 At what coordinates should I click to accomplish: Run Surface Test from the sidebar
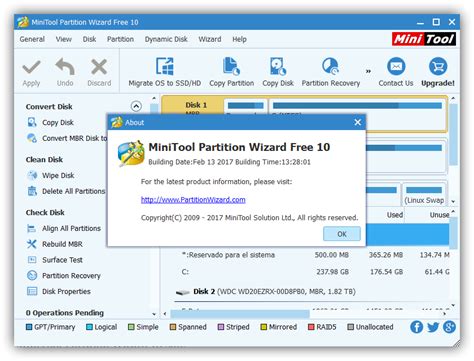coord(55,260)
